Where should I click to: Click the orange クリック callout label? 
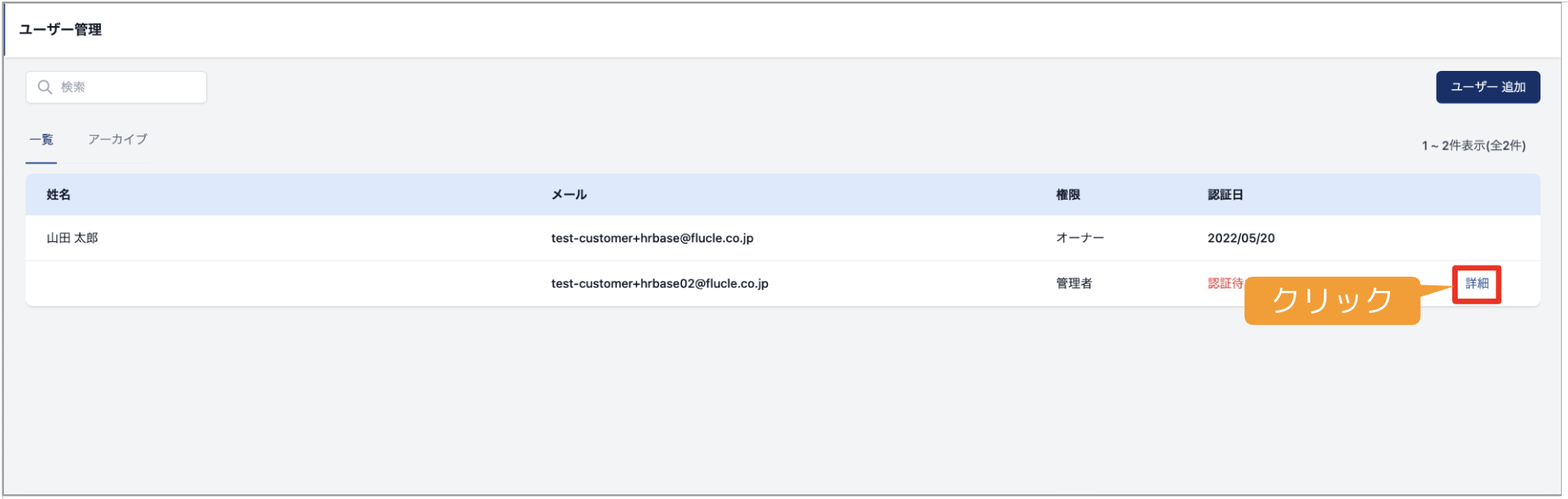tap(1332, 300)
